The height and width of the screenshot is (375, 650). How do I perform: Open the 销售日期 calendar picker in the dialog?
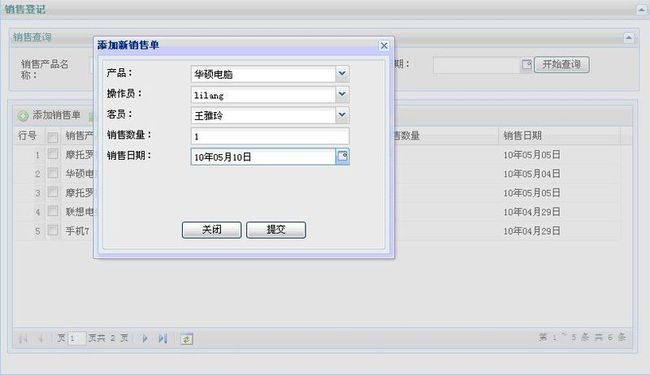point(342,157)
